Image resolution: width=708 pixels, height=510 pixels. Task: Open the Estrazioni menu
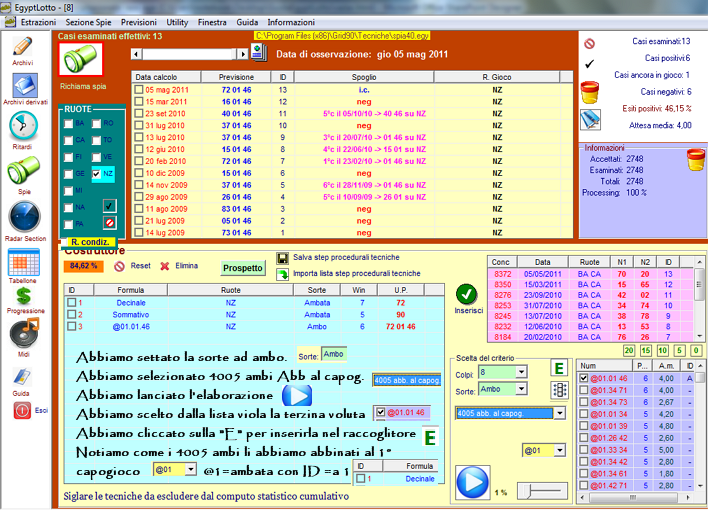pyautogui.click(x=38, y=22)
